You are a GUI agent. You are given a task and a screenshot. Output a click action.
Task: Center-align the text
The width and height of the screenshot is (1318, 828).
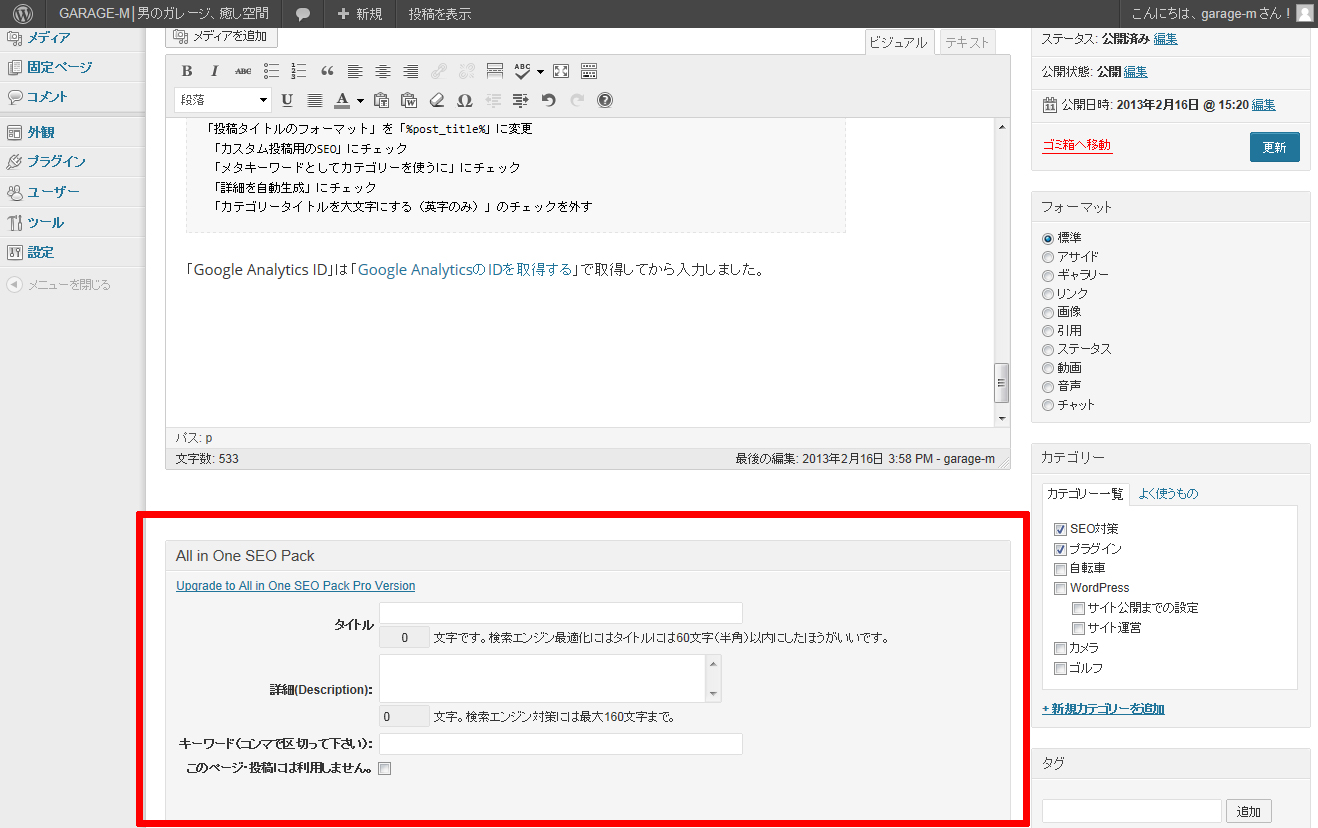383,71
